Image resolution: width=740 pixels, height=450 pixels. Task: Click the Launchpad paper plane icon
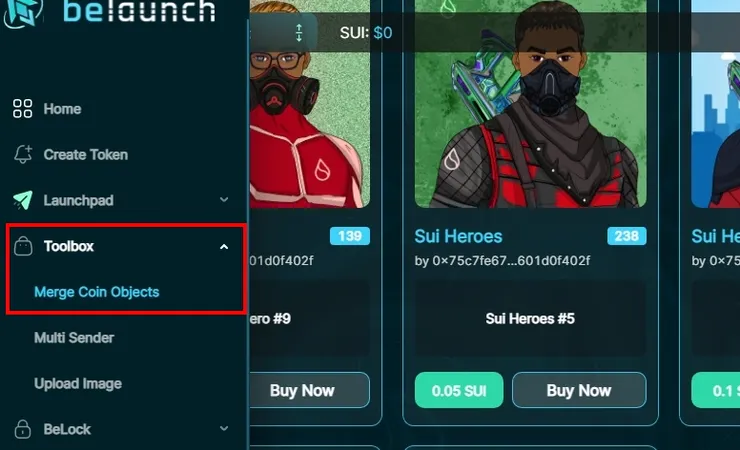23,200
